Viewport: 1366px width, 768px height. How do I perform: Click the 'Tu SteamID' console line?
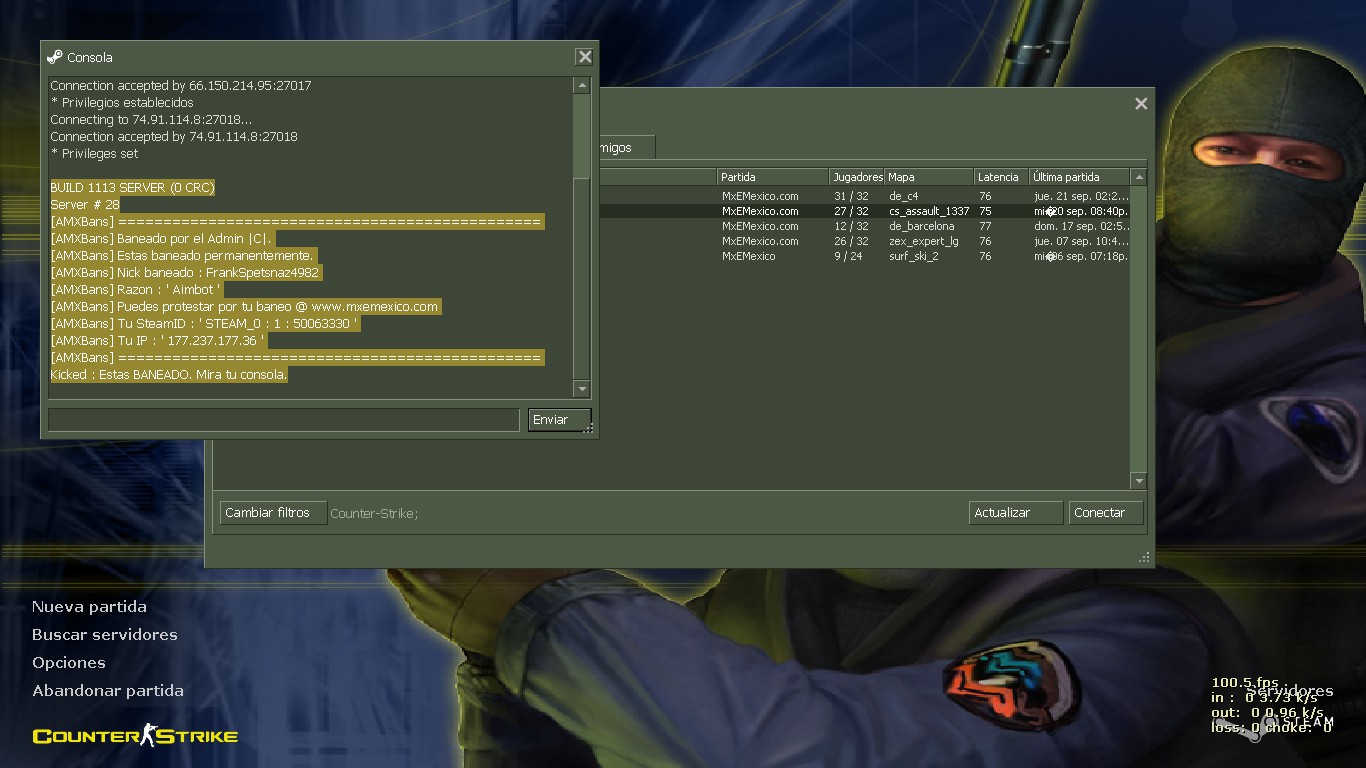204,324
